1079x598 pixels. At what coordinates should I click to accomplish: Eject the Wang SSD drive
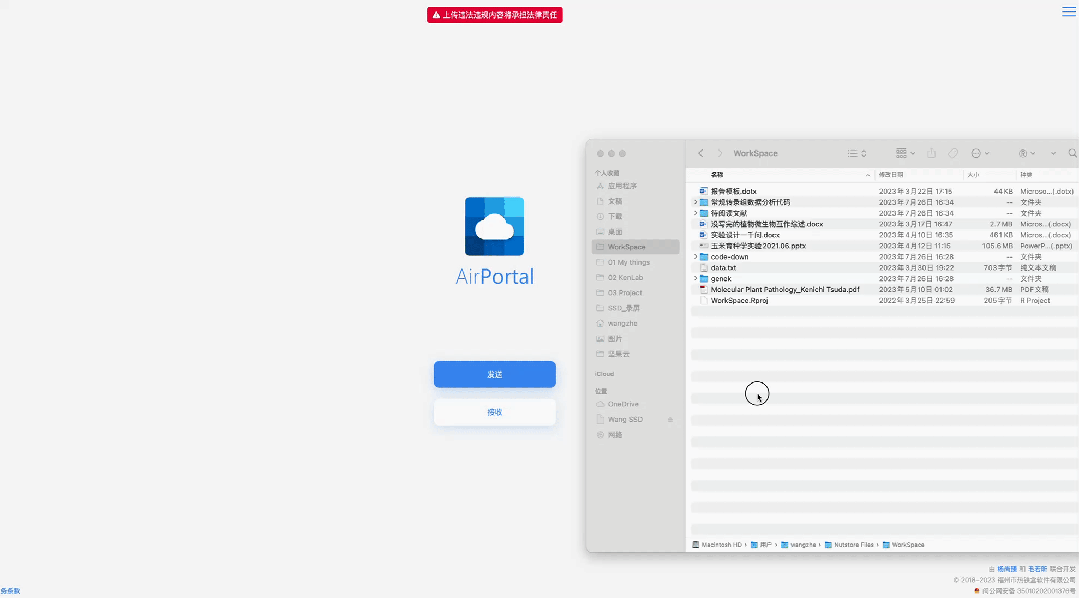click(671, 419)
